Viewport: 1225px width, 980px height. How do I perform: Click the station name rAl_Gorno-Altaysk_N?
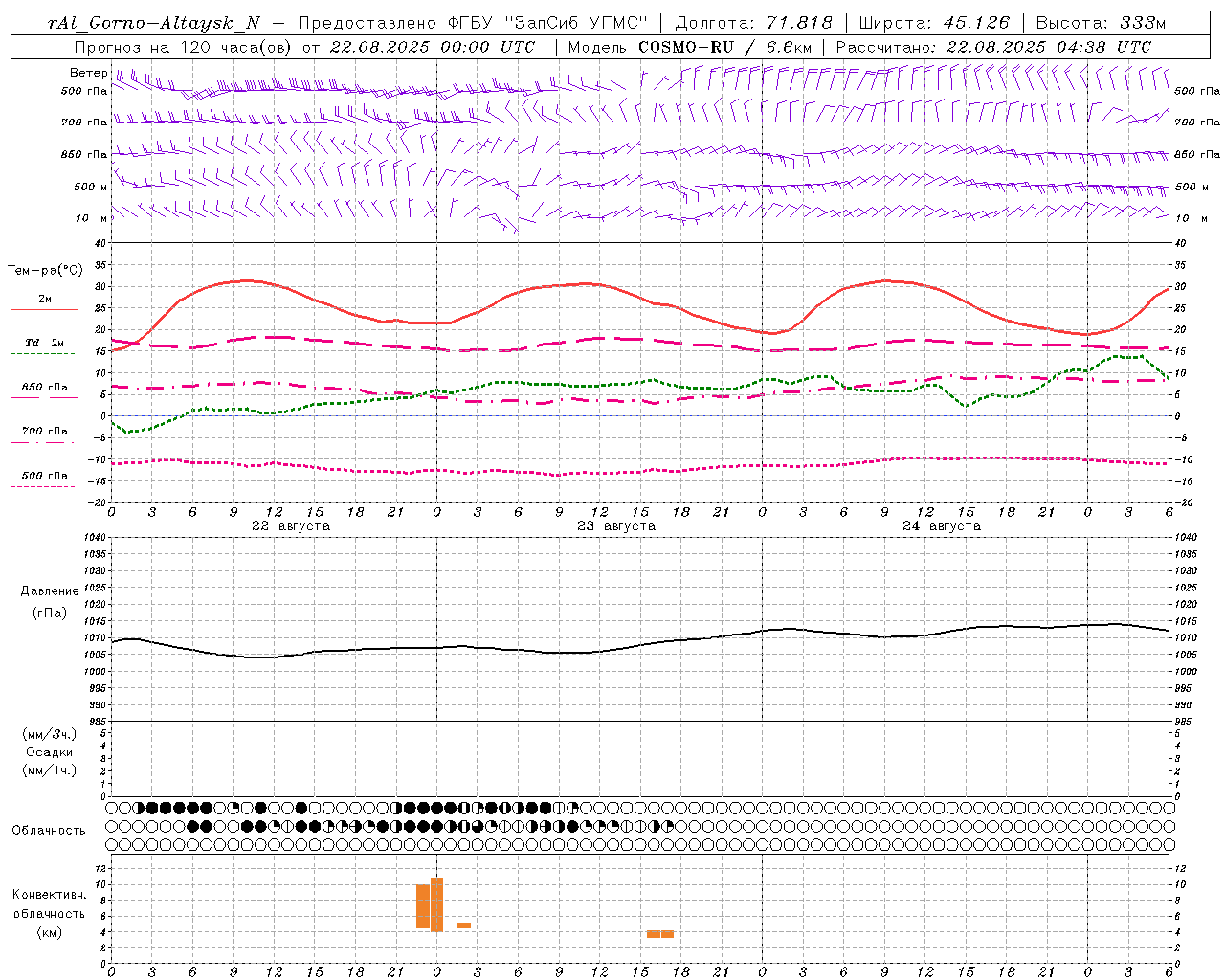tap(154, 23)
